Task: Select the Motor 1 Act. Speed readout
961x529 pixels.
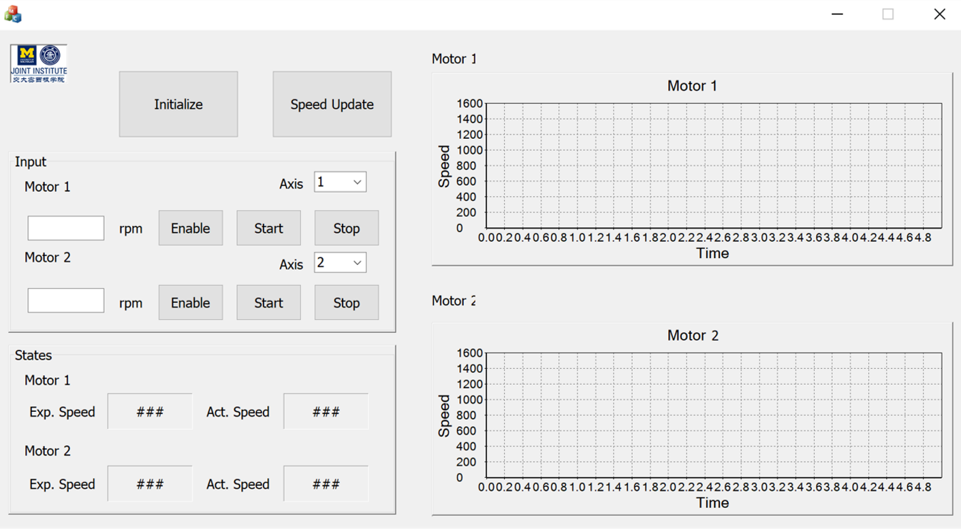Action: (x=326, y=412)
